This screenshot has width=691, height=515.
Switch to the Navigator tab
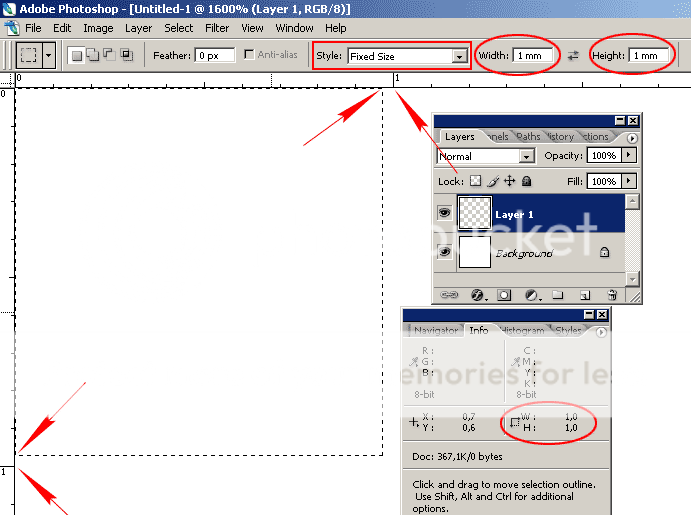click(x=435, y=330)
